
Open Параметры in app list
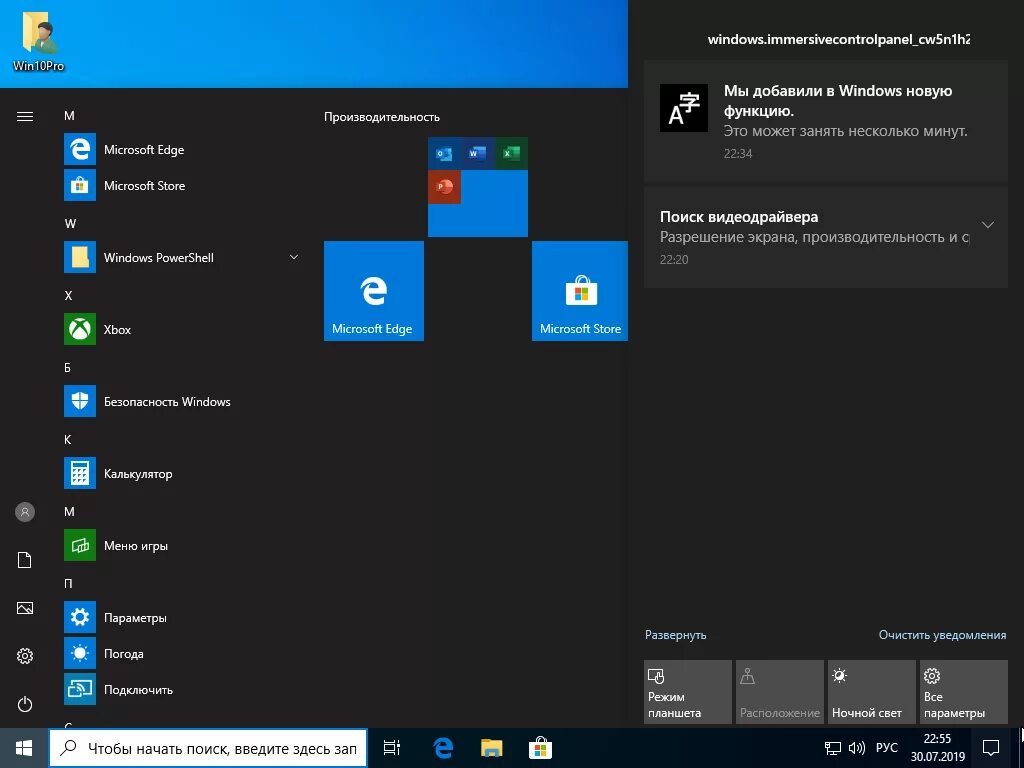[182, 617]
